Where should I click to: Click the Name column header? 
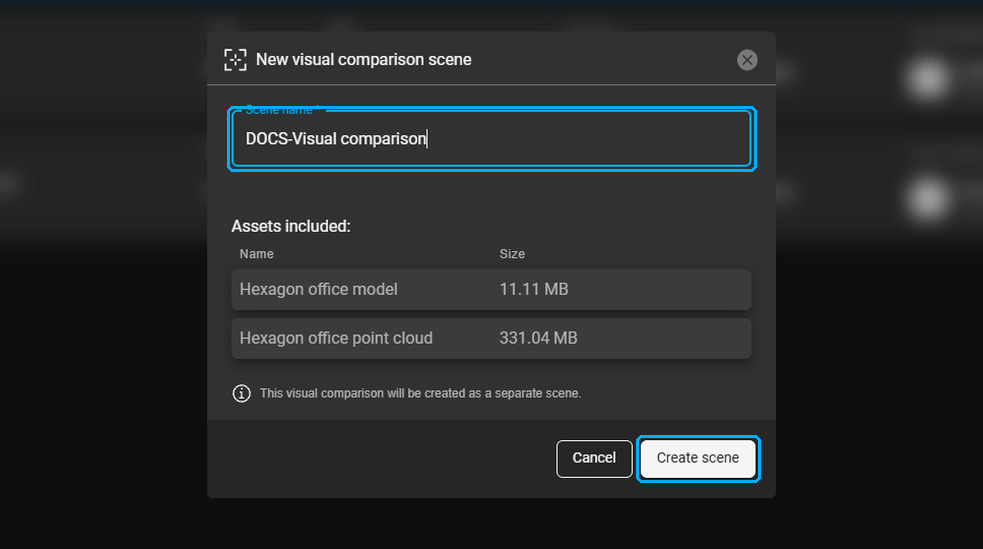(x=256, y=254)
